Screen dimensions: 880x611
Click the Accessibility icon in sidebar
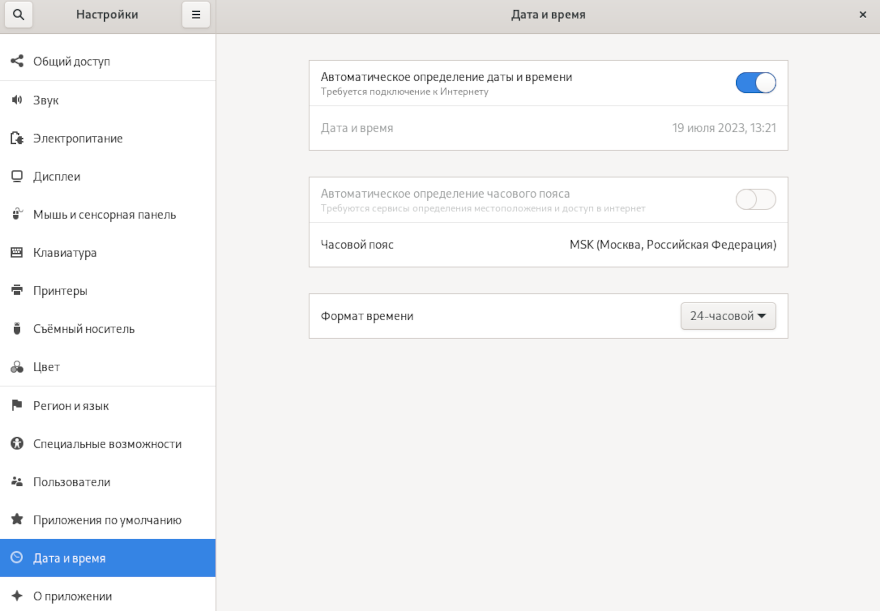click(17, 443)
